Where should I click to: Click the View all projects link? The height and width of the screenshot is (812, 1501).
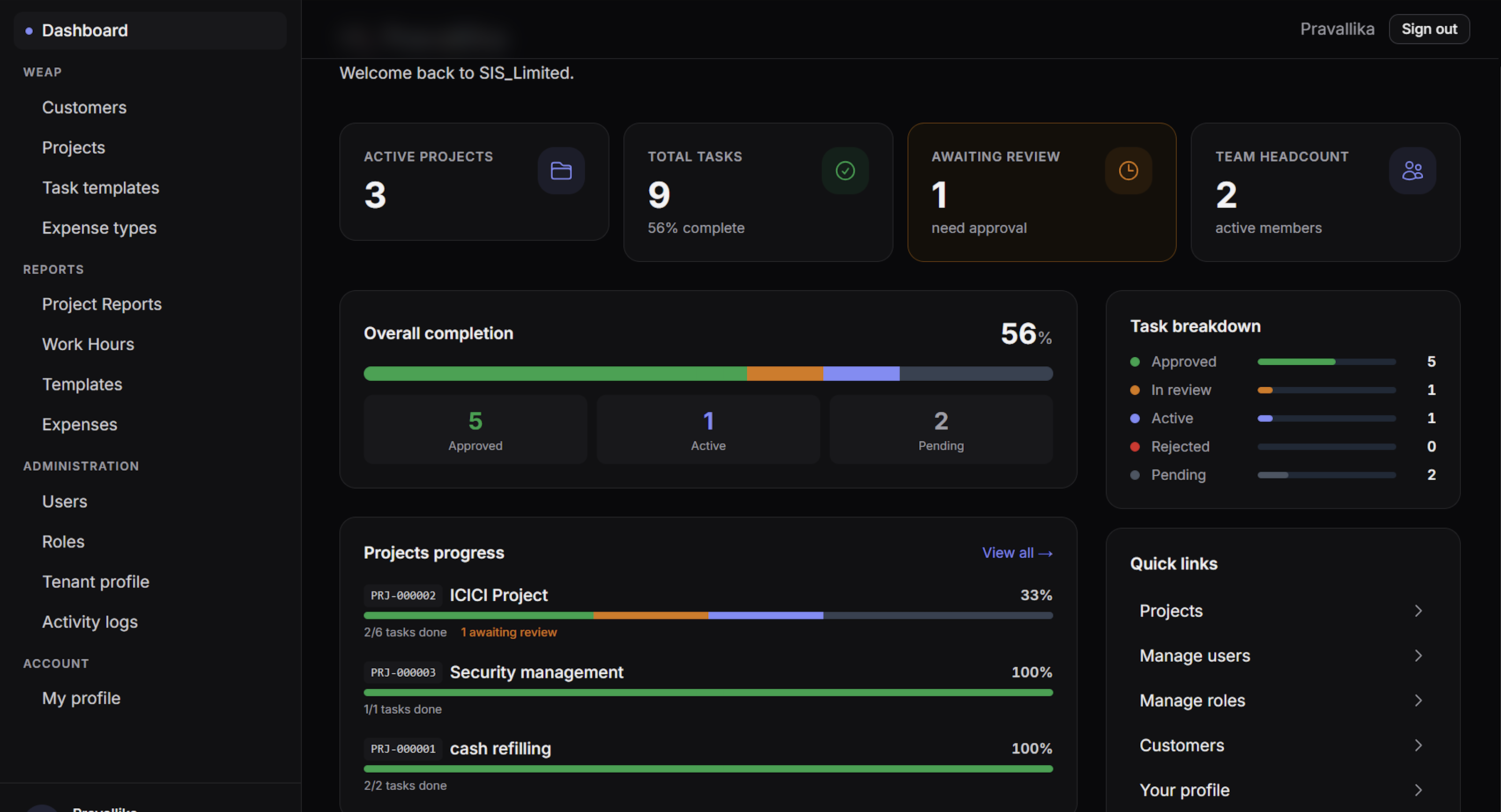point(1017,554)
